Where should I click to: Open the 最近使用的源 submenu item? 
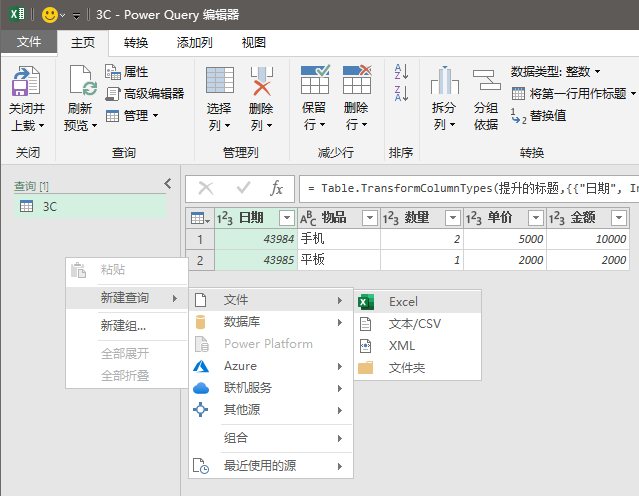[x=271, y=466]
